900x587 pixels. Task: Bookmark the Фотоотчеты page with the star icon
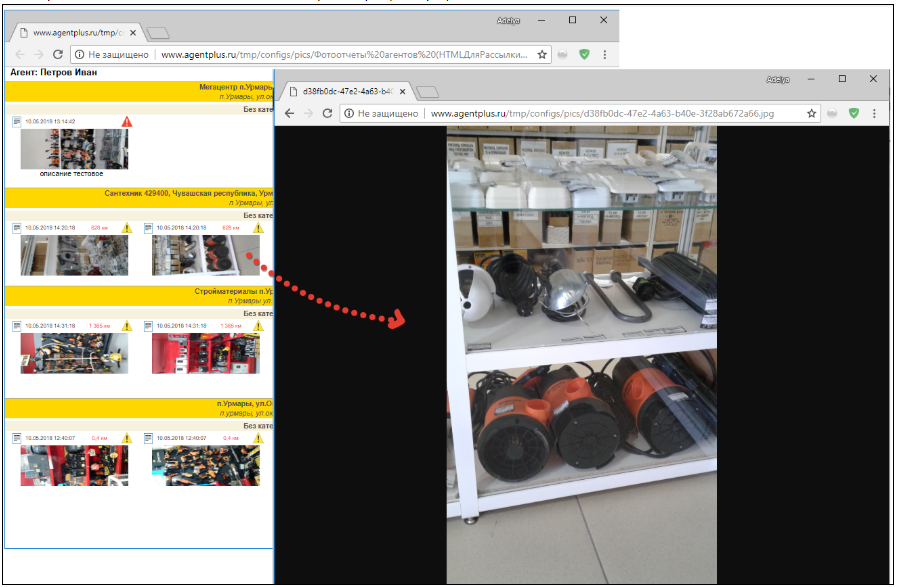point(542,55)
